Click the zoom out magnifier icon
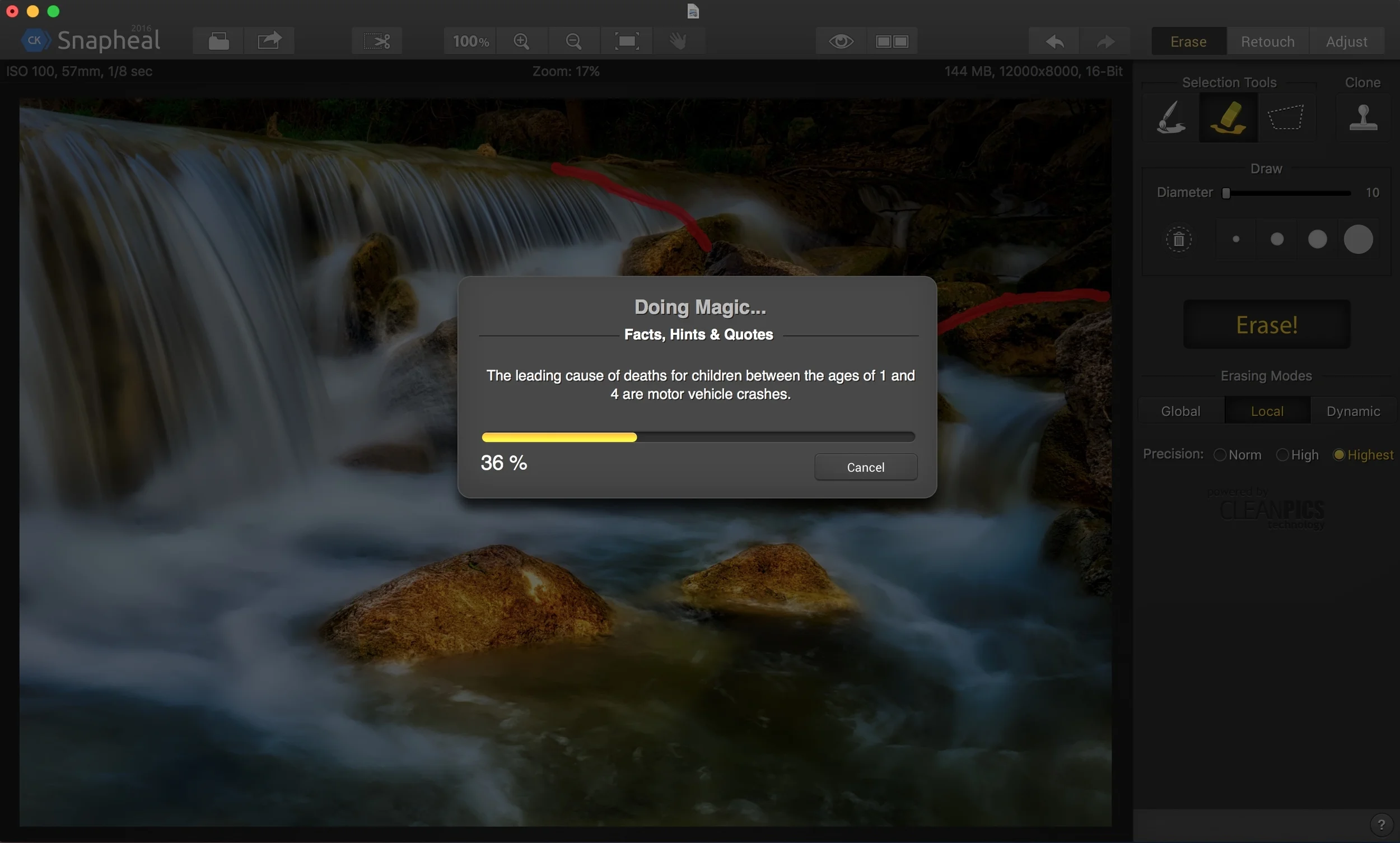 click(x=573, y=41)
